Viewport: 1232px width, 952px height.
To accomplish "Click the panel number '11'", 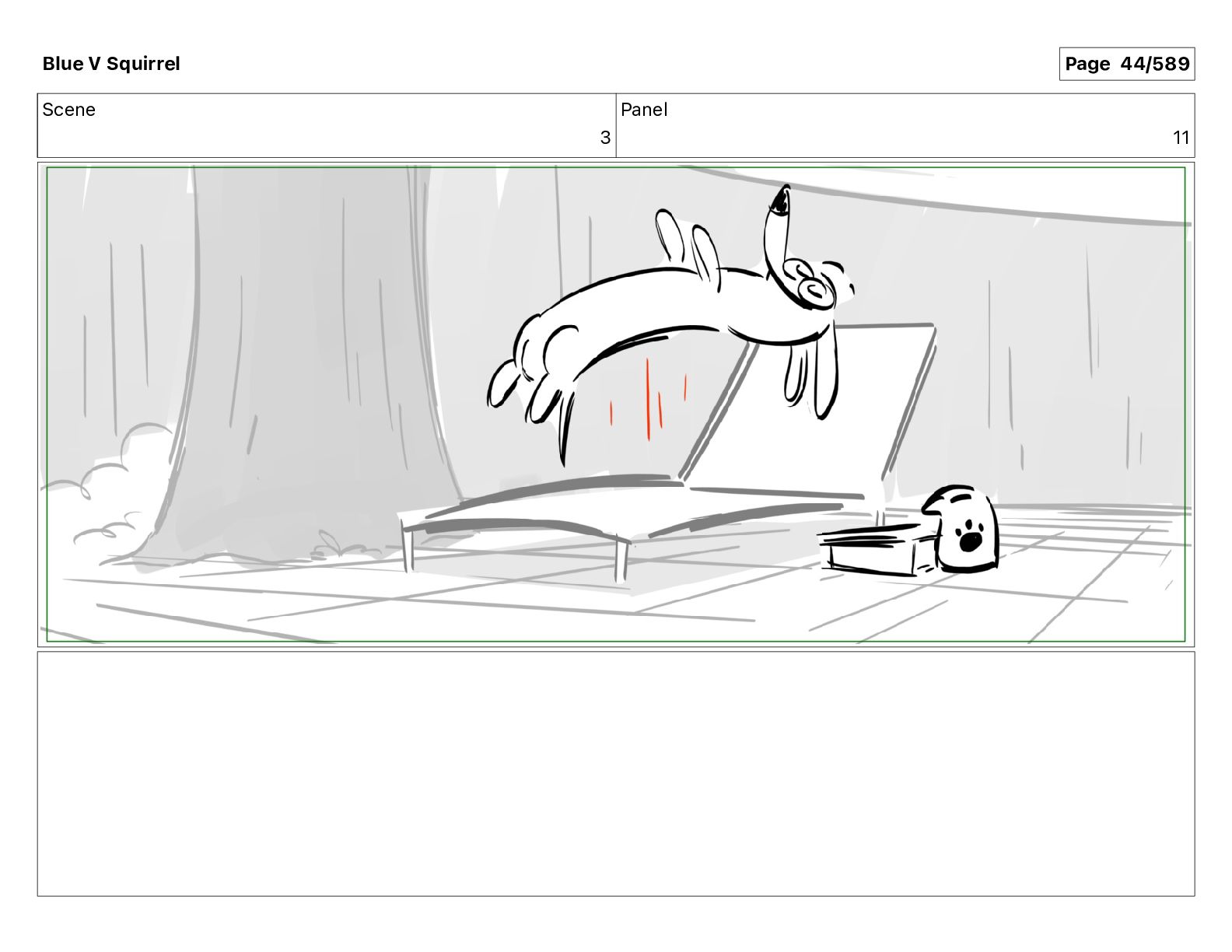I will click(1181, 138).
